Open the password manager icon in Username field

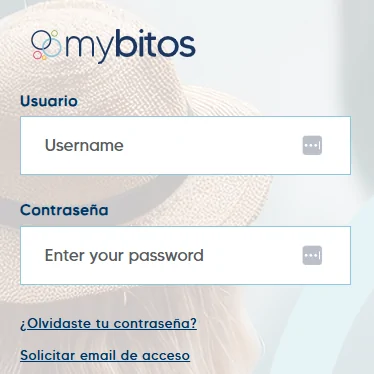312,145
